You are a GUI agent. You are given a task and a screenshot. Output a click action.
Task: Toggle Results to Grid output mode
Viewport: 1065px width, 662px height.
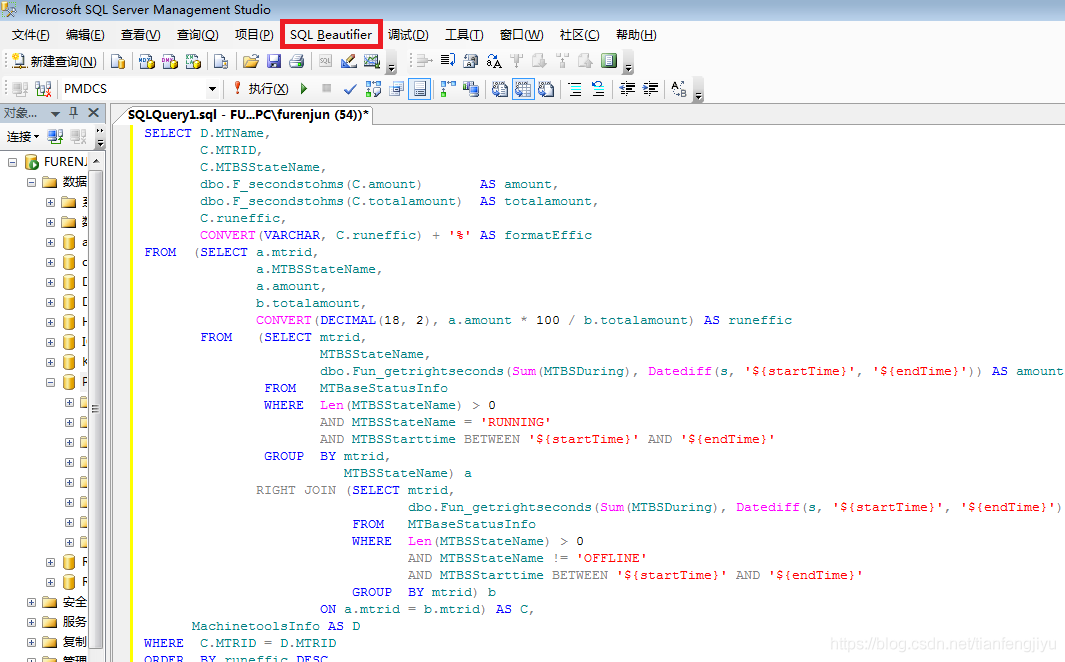point(523,89)
